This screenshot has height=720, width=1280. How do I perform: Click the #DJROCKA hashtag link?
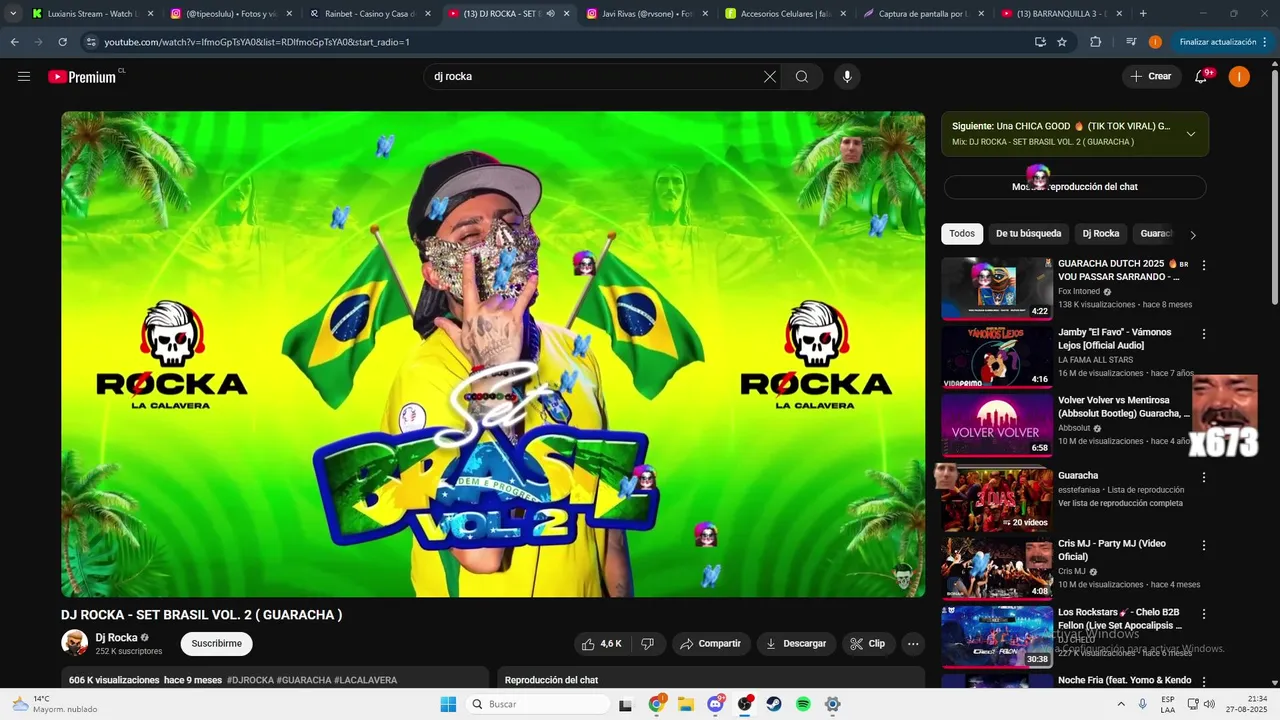pos(250,680)
